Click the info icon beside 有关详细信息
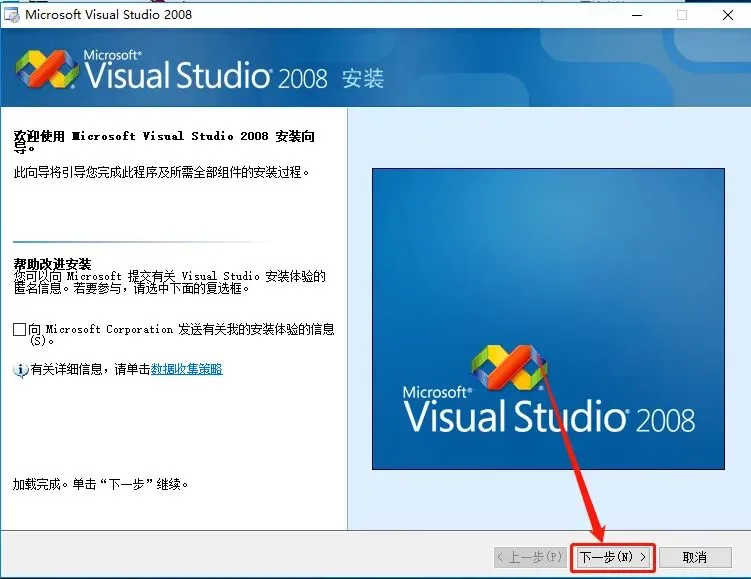751x579 pixels. (x=20, y=370)
